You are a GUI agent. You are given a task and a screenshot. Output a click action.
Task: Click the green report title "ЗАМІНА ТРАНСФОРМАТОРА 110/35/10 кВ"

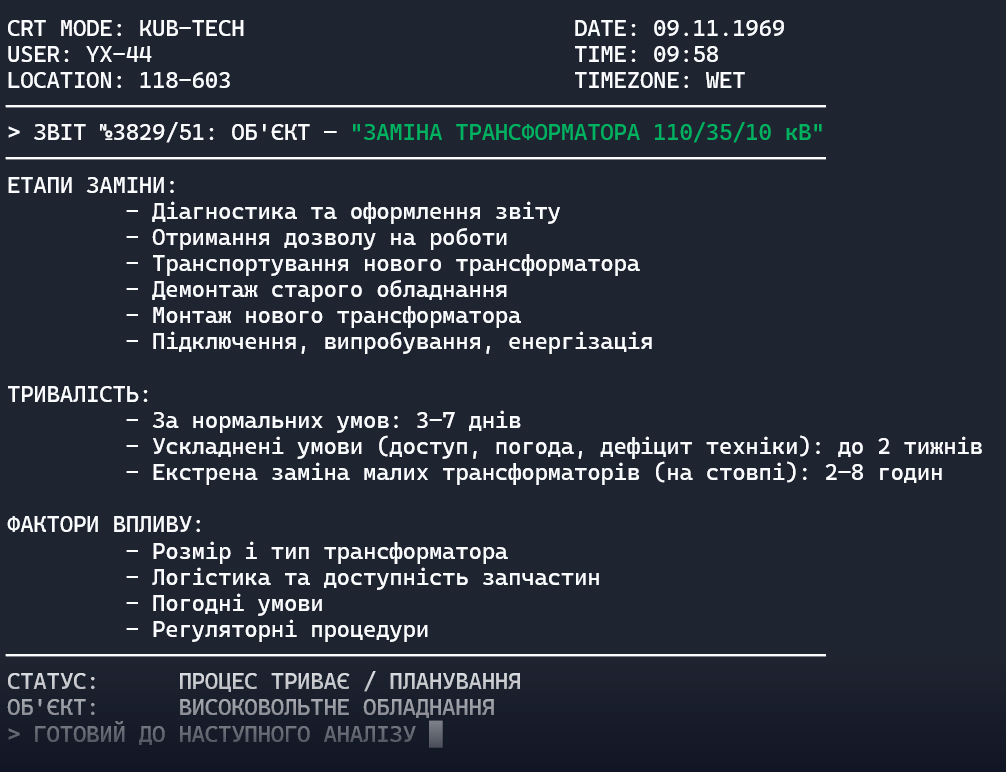point(586,133)
